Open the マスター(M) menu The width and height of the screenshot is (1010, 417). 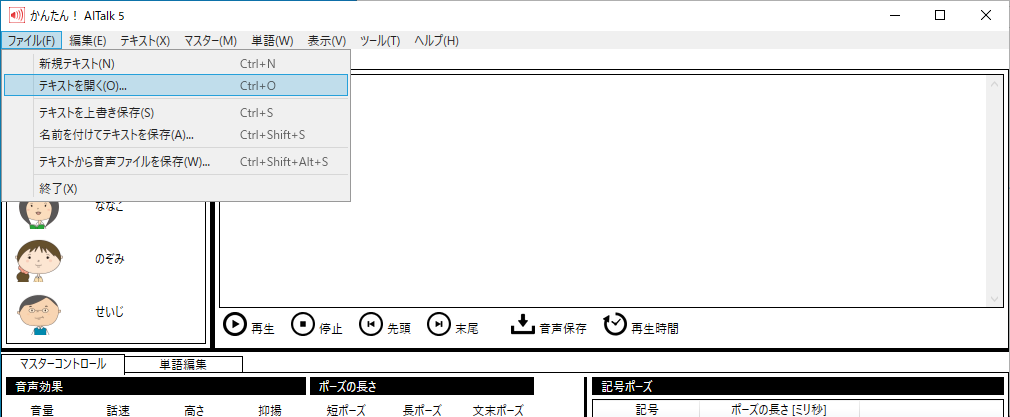pyautogui.click(x=211, y=41)
